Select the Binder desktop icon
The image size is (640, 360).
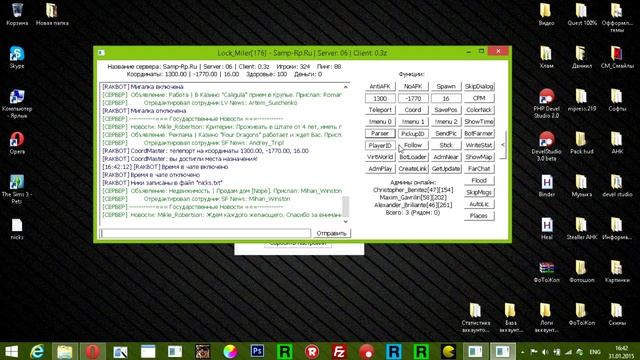pyautogui.click(x=547, y=186)
